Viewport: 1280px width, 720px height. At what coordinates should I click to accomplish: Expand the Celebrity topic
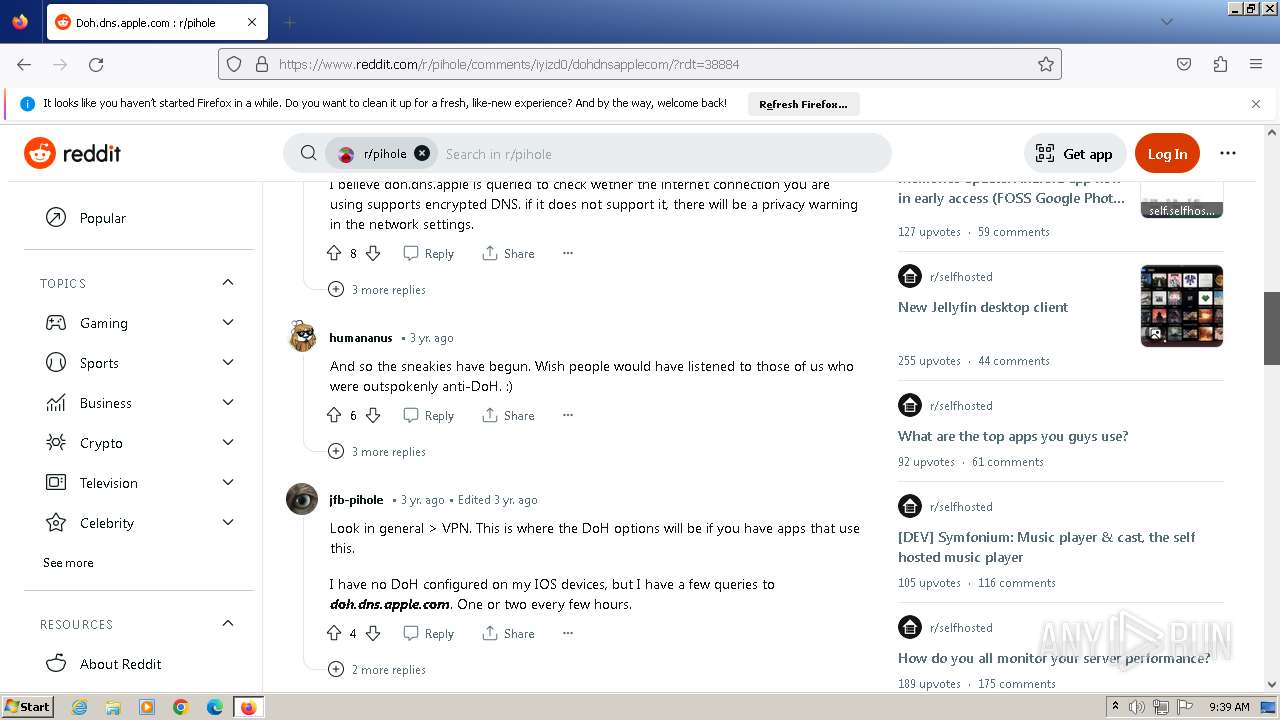coord(228,523)
